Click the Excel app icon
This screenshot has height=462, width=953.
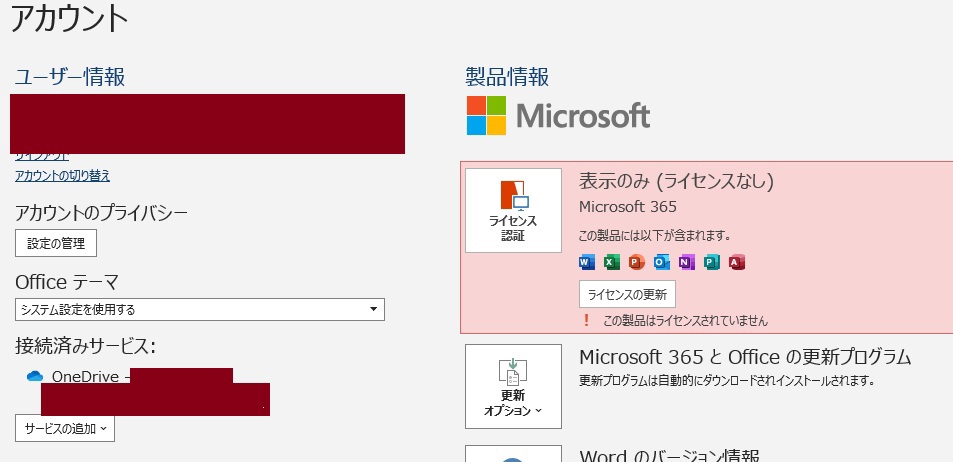(612, 263)
